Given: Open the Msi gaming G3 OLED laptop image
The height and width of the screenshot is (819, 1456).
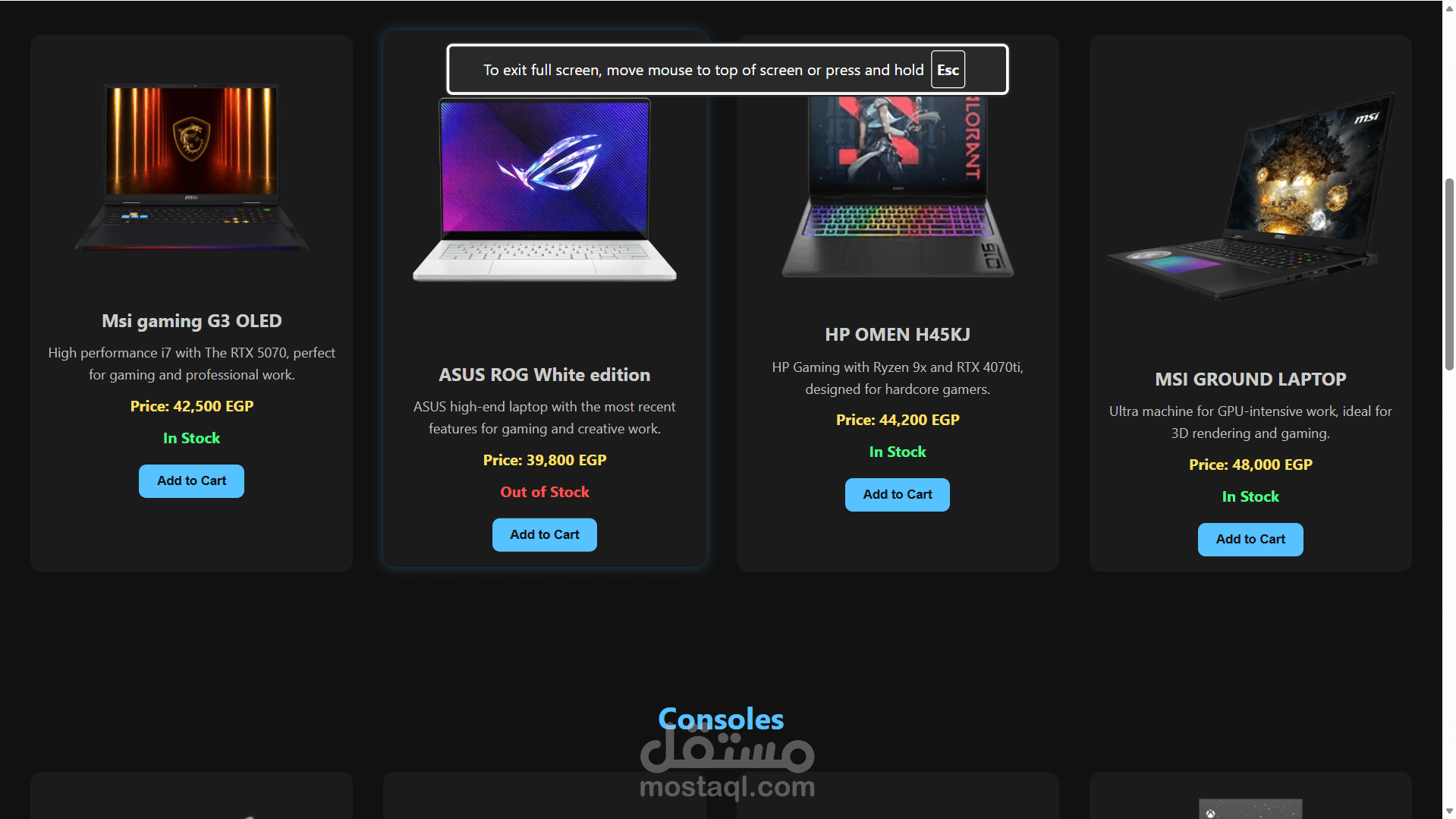Looking at the screenshot, I should pos(191,167).
